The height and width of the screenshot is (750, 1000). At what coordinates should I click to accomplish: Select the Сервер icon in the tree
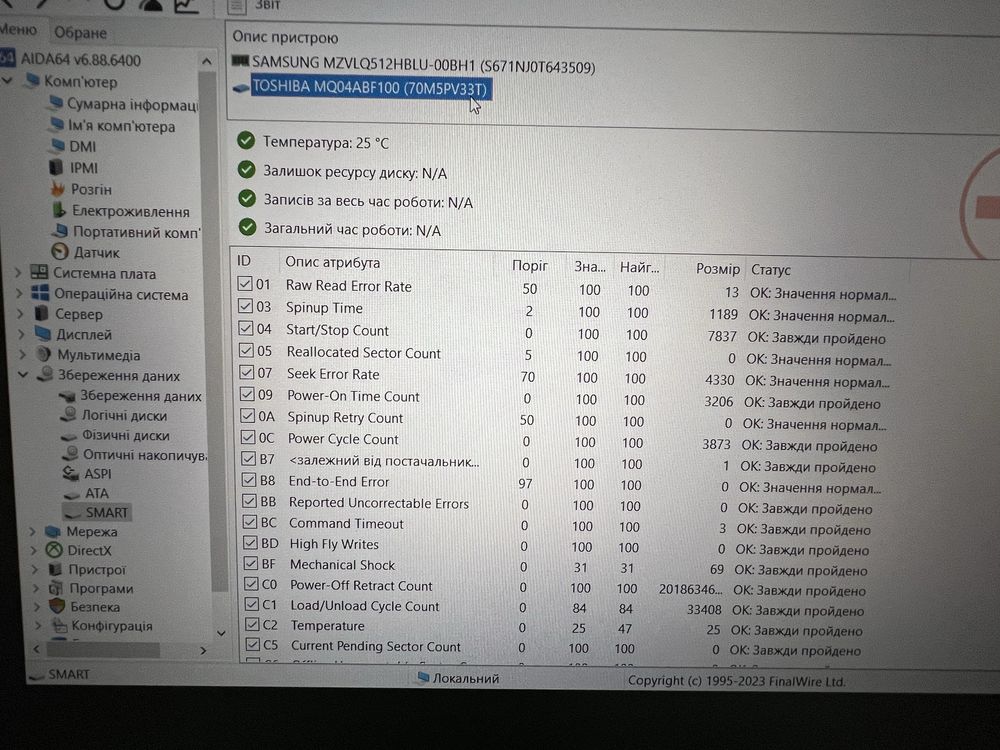[x=41, y=314]
